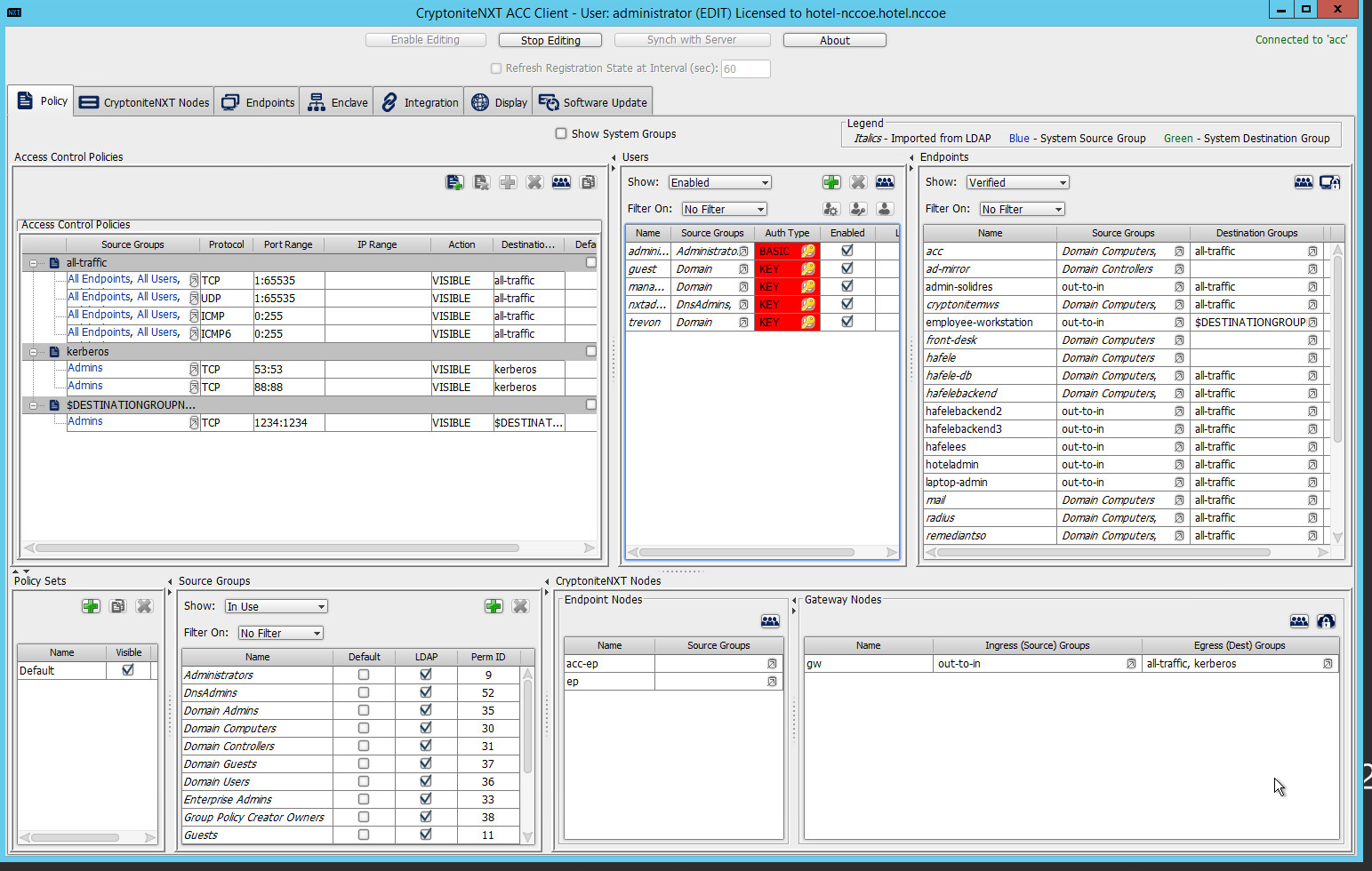
Task: Click edit icon beside gw egress groups
Action: pyautogui.click(x=1328, y=664)
